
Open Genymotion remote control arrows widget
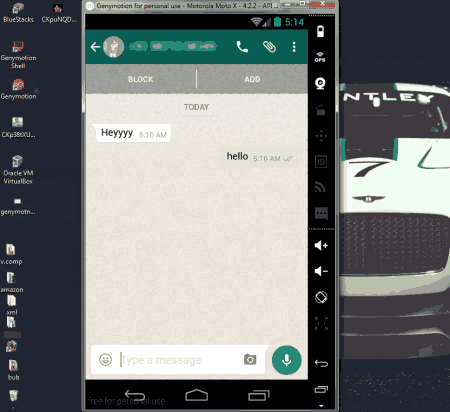point(321,136)
